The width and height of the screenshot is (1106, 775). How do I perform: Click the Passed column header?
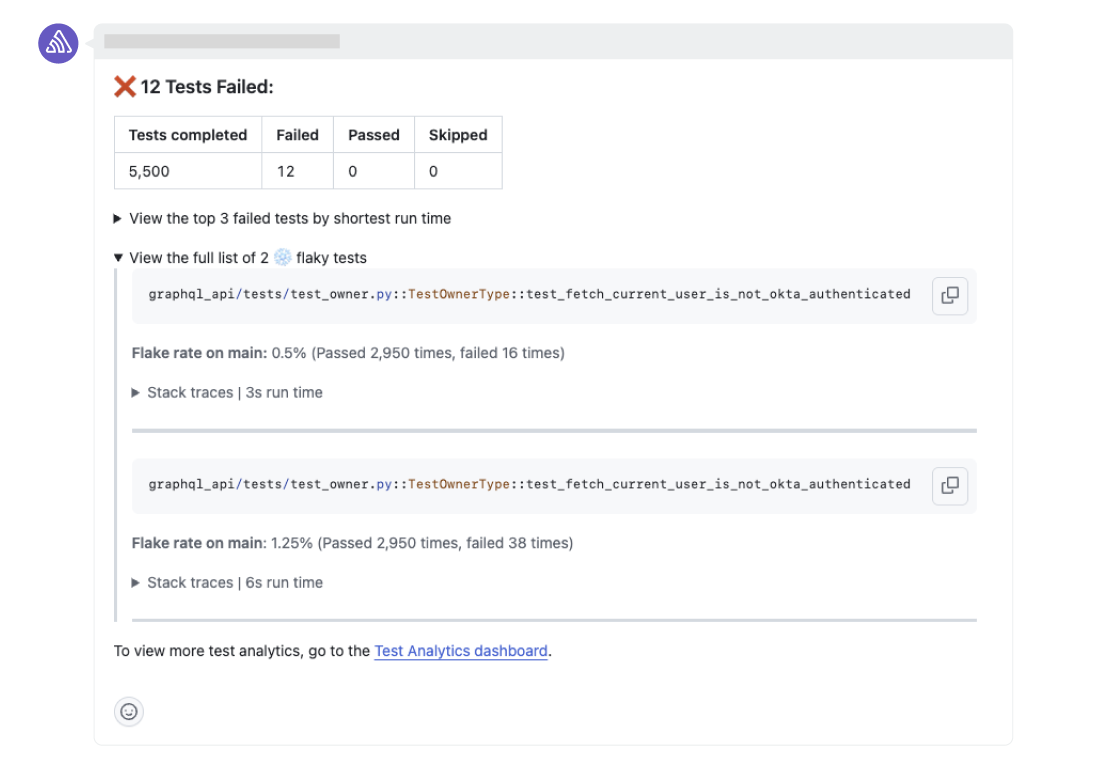[x=372, y=134]
